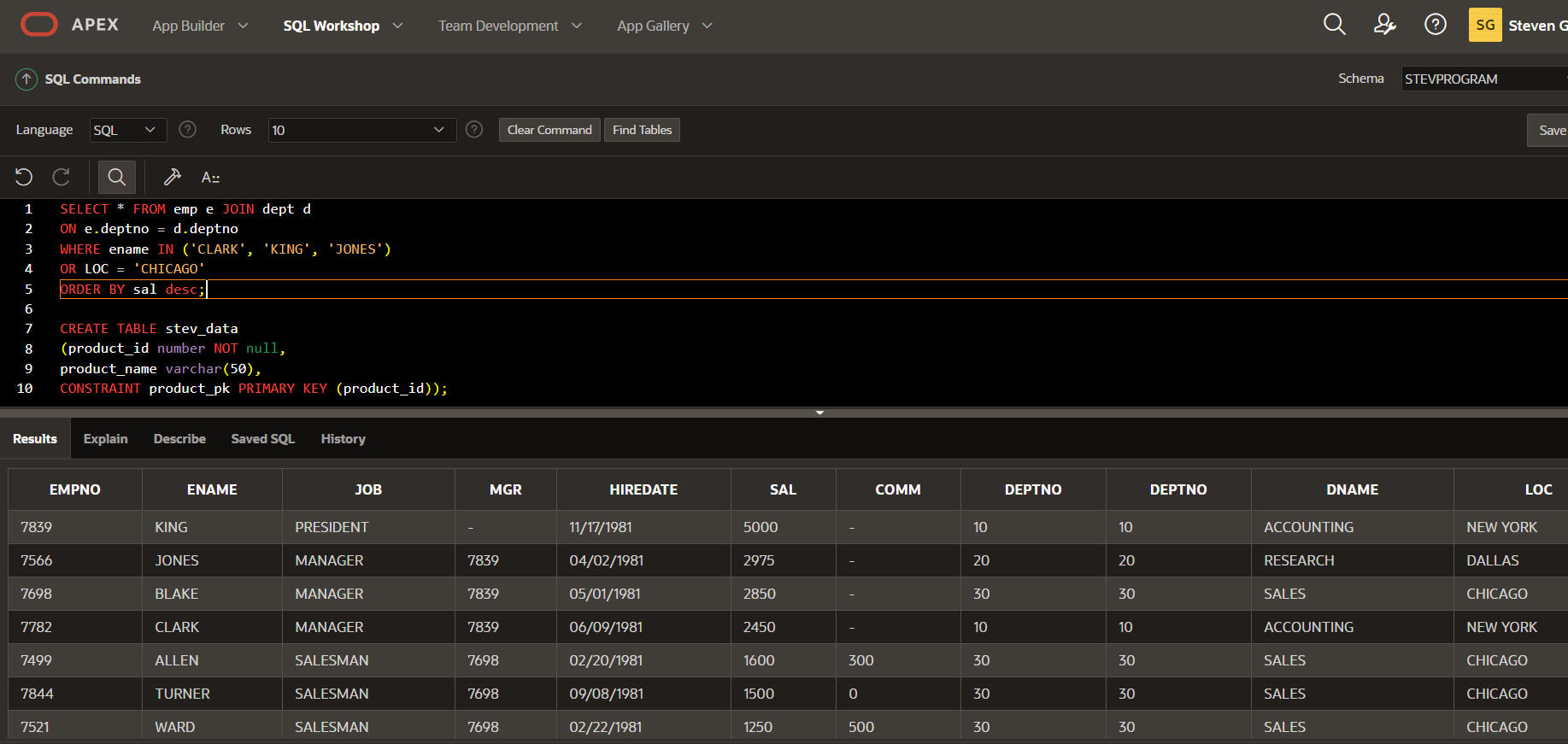Image resolution: width=1568 pixels, height=744 pixels.
Task: Click the MGR column header
Action: pos(506,489)
